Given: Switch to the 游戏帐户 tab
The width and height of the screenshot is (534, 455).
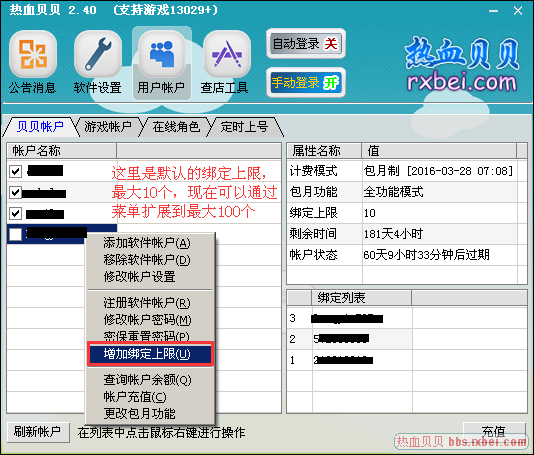Looking at the screenshot, I should (x=108, y=127).
